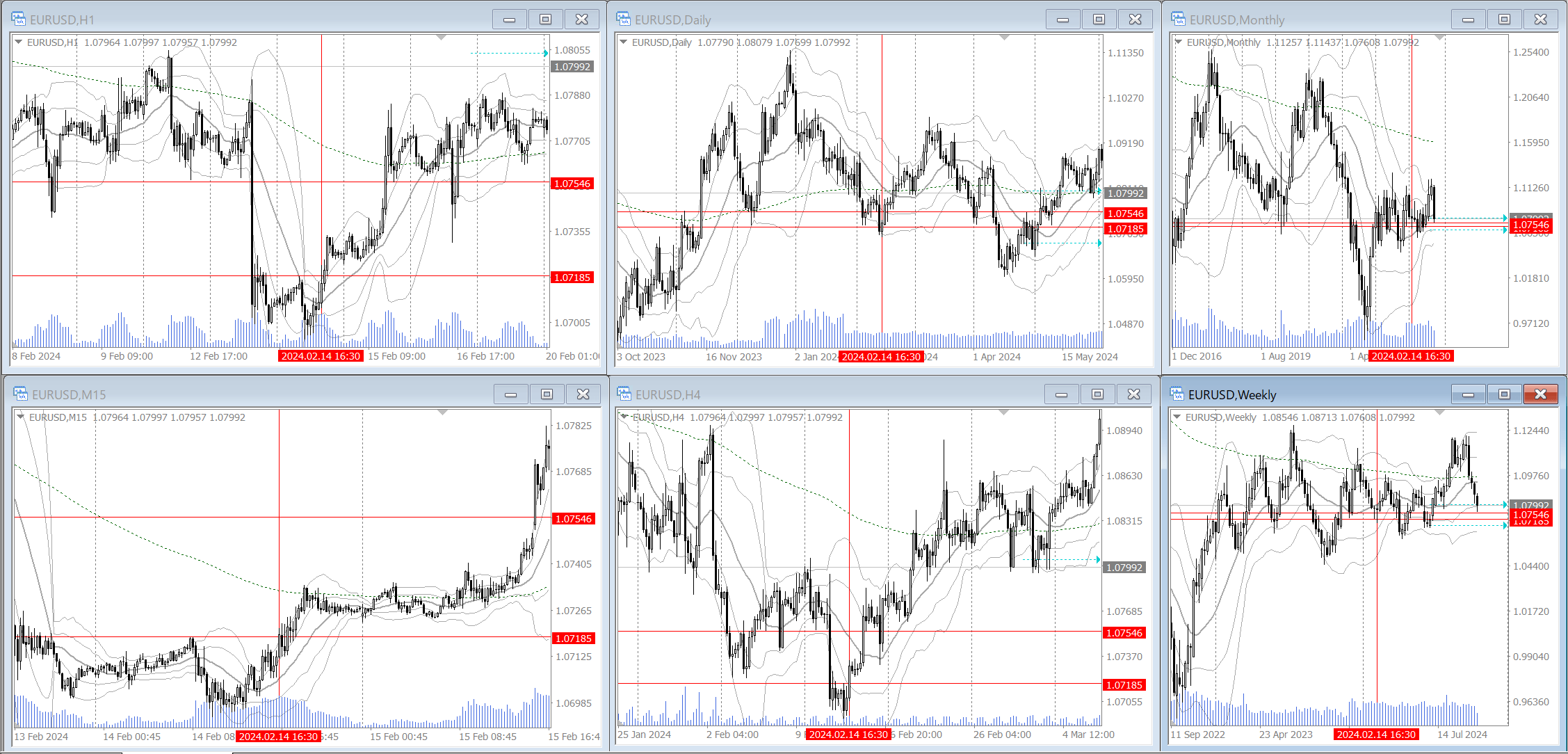Expand the triangle beside EURUSD,Daily chart label

(x=624, y=42)
